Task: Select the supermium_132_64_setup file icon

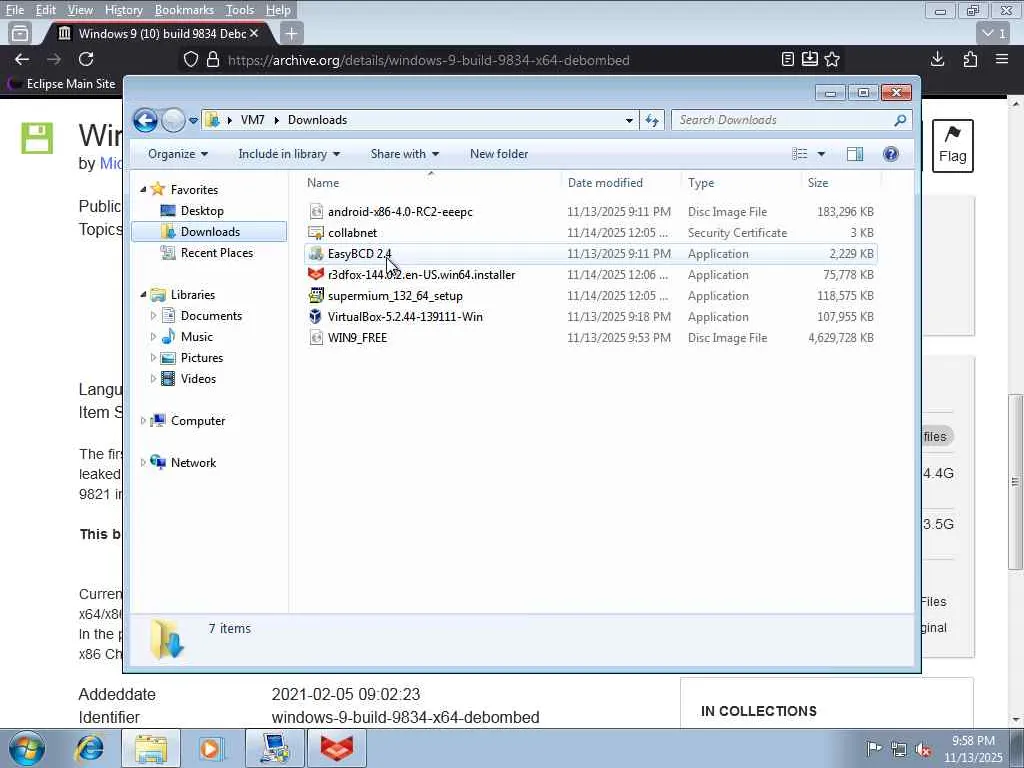Action: [316, 295]
